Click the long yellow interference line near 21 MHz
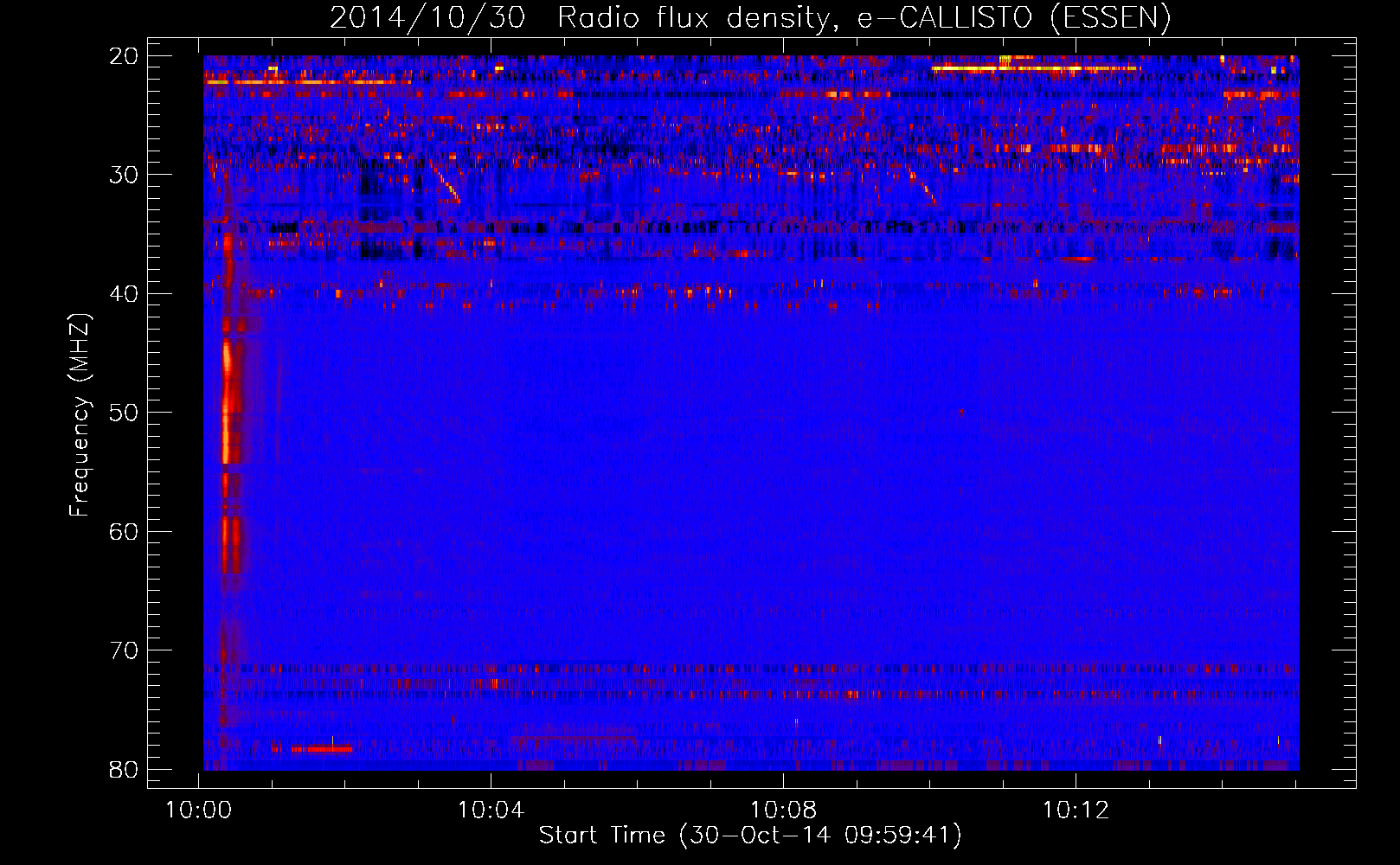The width and height of the screenshot is (1400, 865). (1035, 67)
